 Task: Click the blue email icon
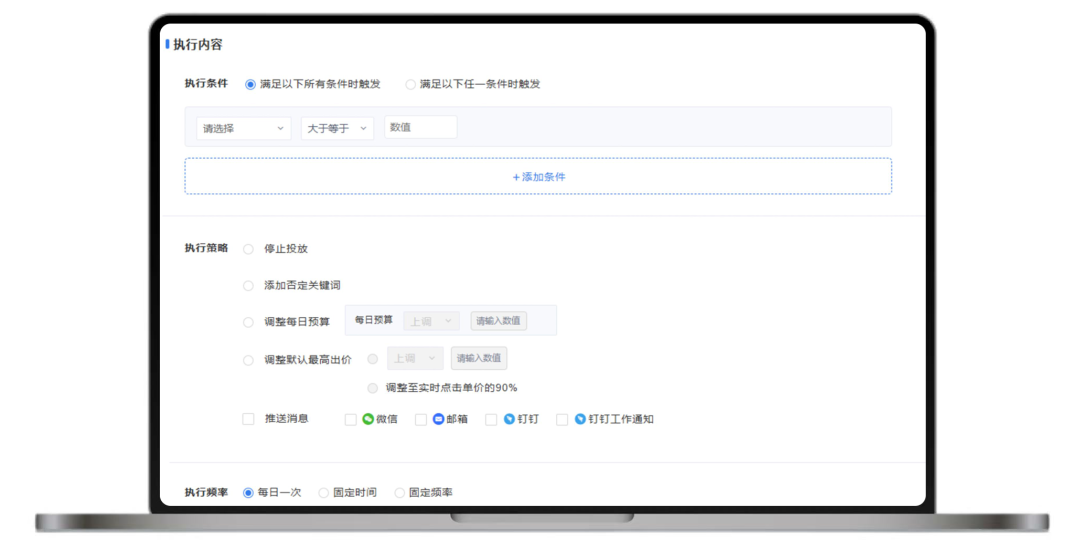[x=438, y=419]
